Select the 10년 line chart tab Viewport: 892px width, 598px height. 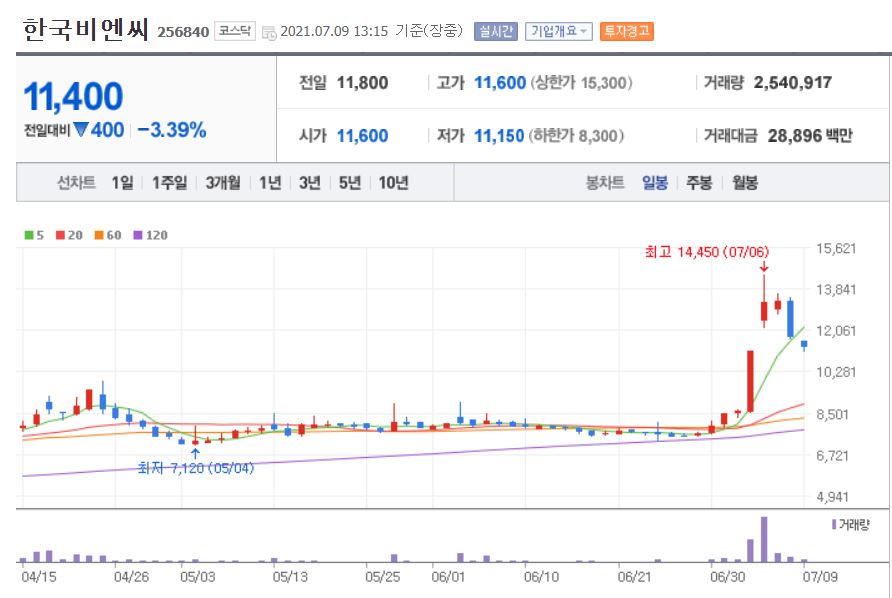point(394,183)
